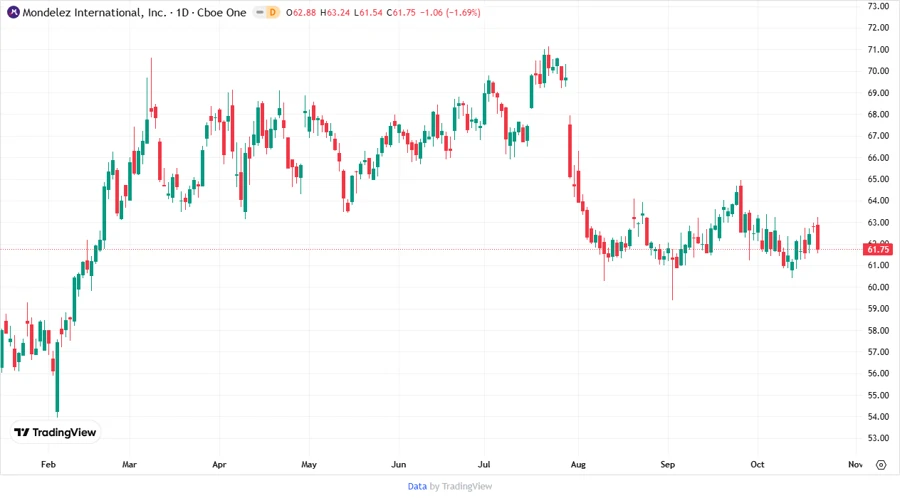Viewport: 900px width, 498px height.
Task: Click the 56.00 price axis label
Action: pyautogui.click(x=878, y=374)
